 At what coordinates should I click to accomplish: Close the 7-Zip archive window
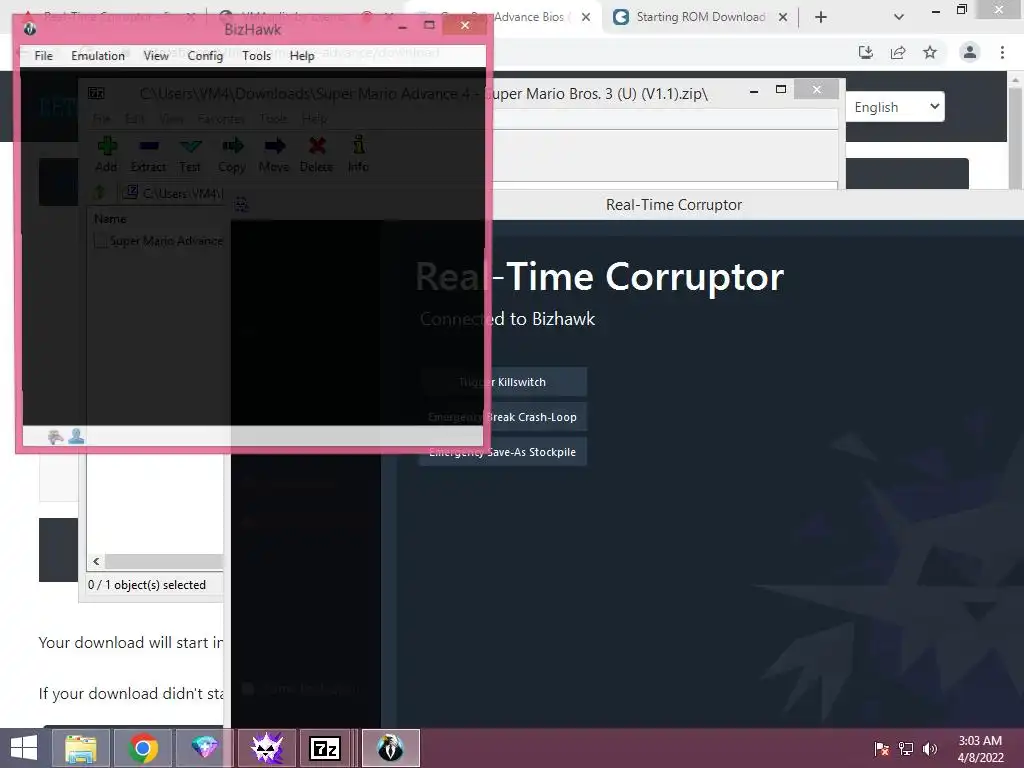pyautogui.click(x=816, y=89)
